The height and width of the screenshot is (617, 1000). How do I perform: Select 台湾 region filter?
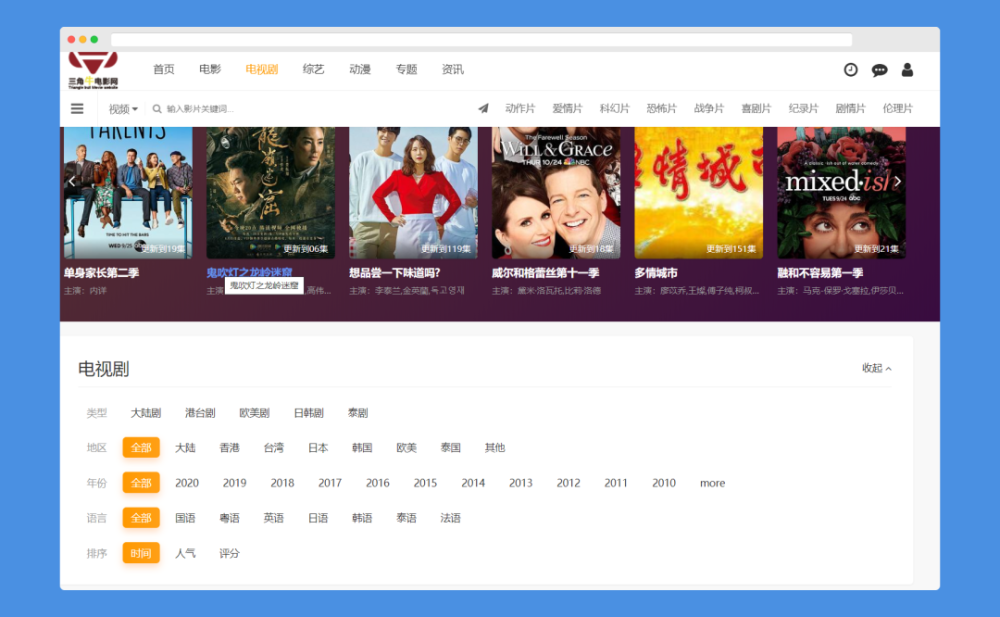coord(274,448)
